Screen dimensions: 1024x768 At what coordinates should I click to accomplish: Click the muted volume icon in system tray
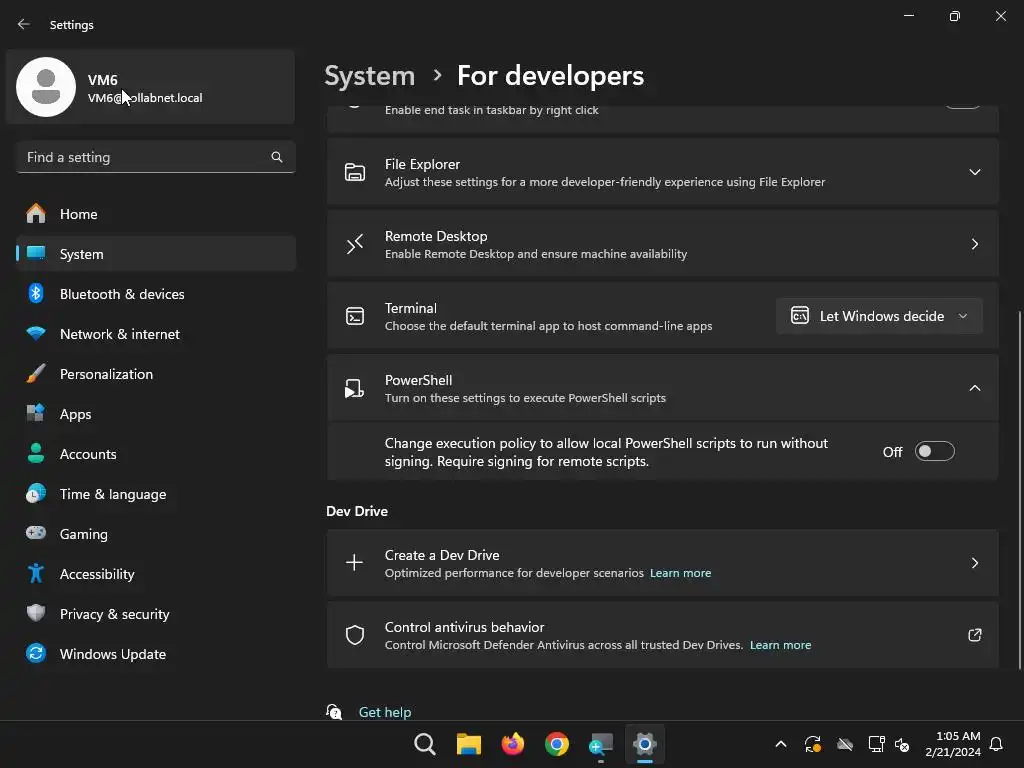(902, 744)
